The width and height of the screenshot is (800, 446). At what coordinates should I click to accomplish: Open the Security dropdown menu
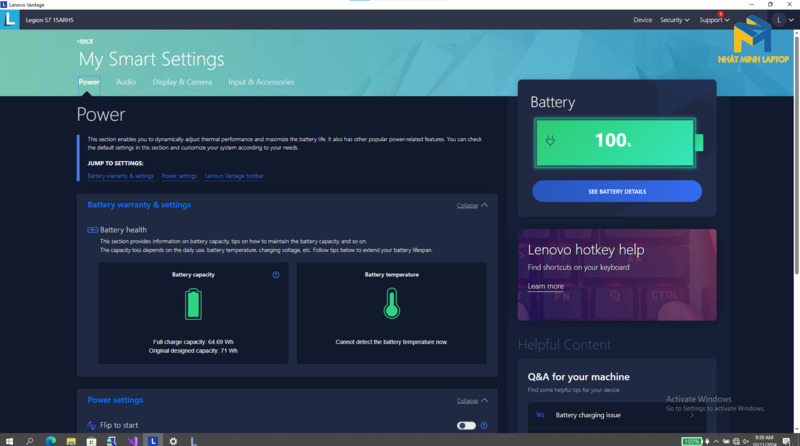pos(674,20)
